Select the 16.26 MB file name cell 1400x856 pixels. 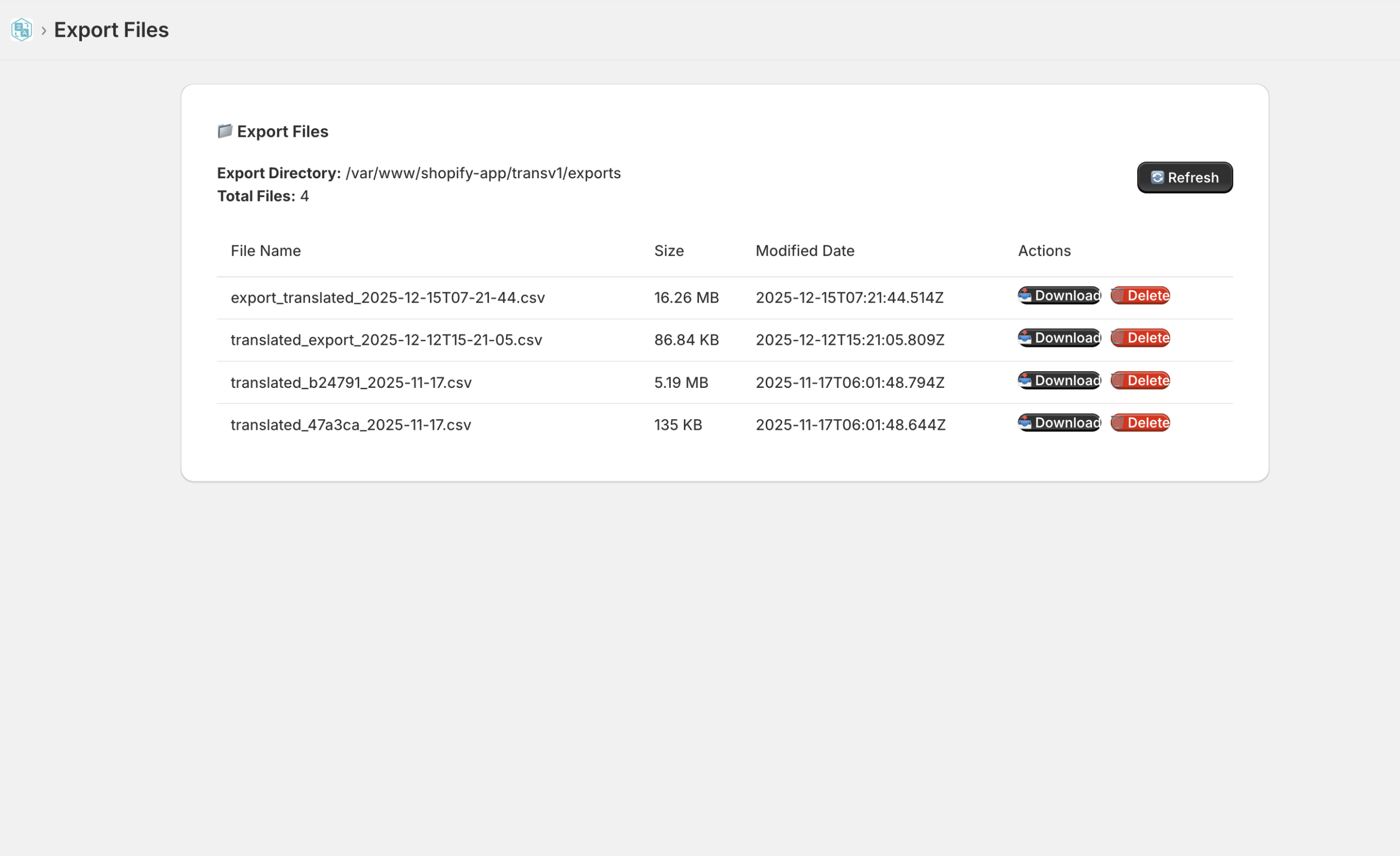(x=388, y=297)
